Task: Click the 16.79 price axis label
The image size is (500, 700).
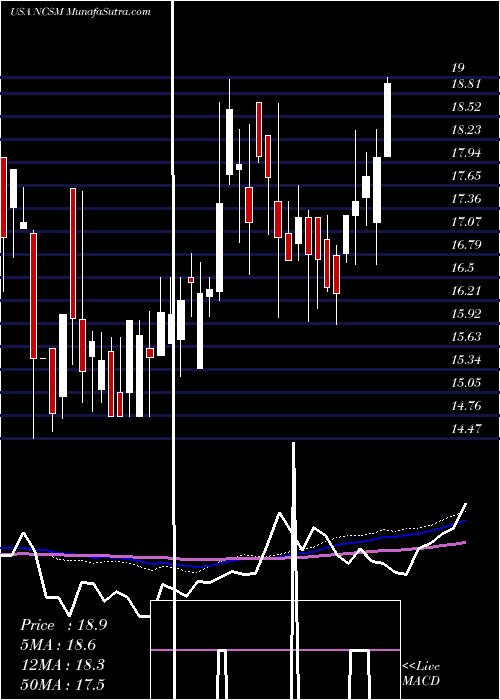Action: (466, 245)
